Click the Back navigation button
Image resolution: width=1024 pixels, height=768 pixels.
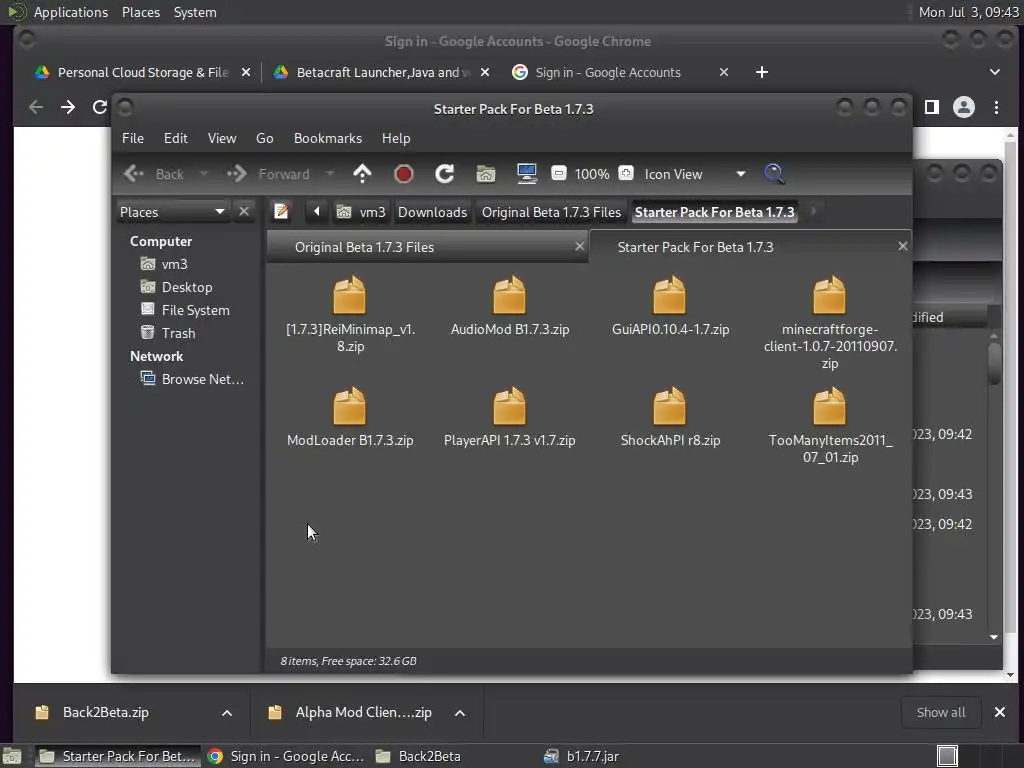[154, 174]
